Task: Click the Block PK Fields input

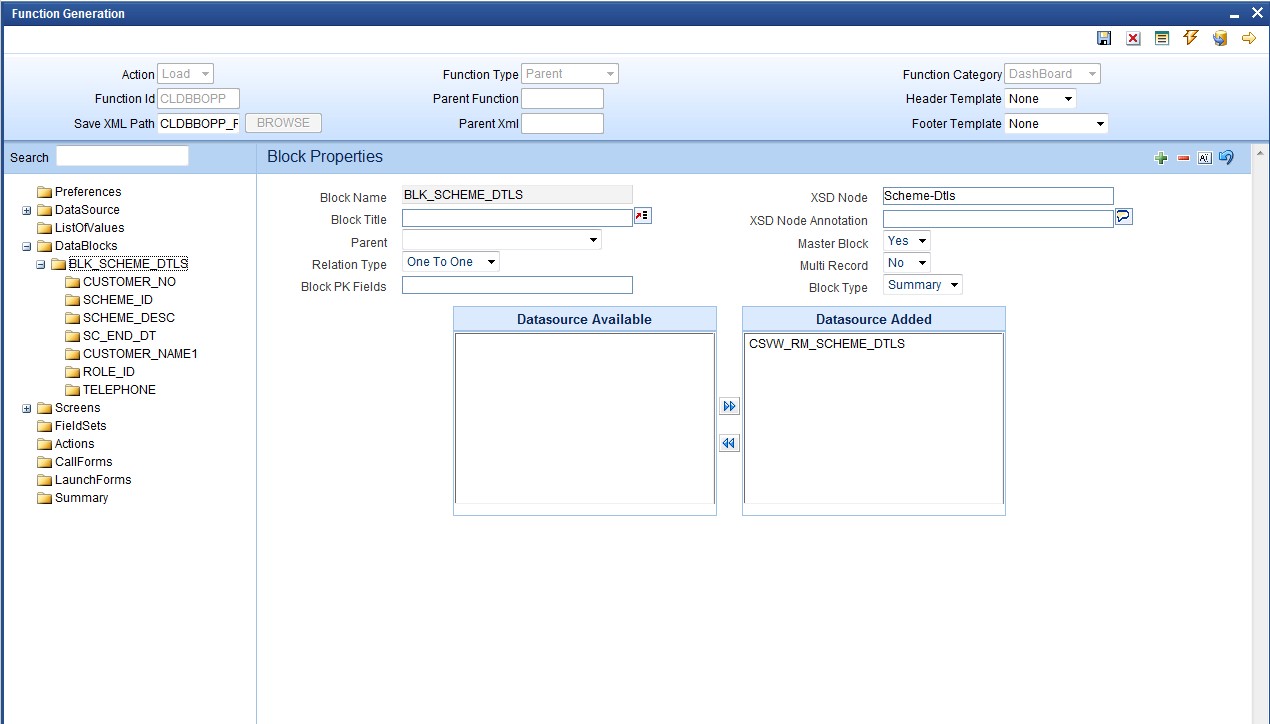Action: tap(517, 285)
